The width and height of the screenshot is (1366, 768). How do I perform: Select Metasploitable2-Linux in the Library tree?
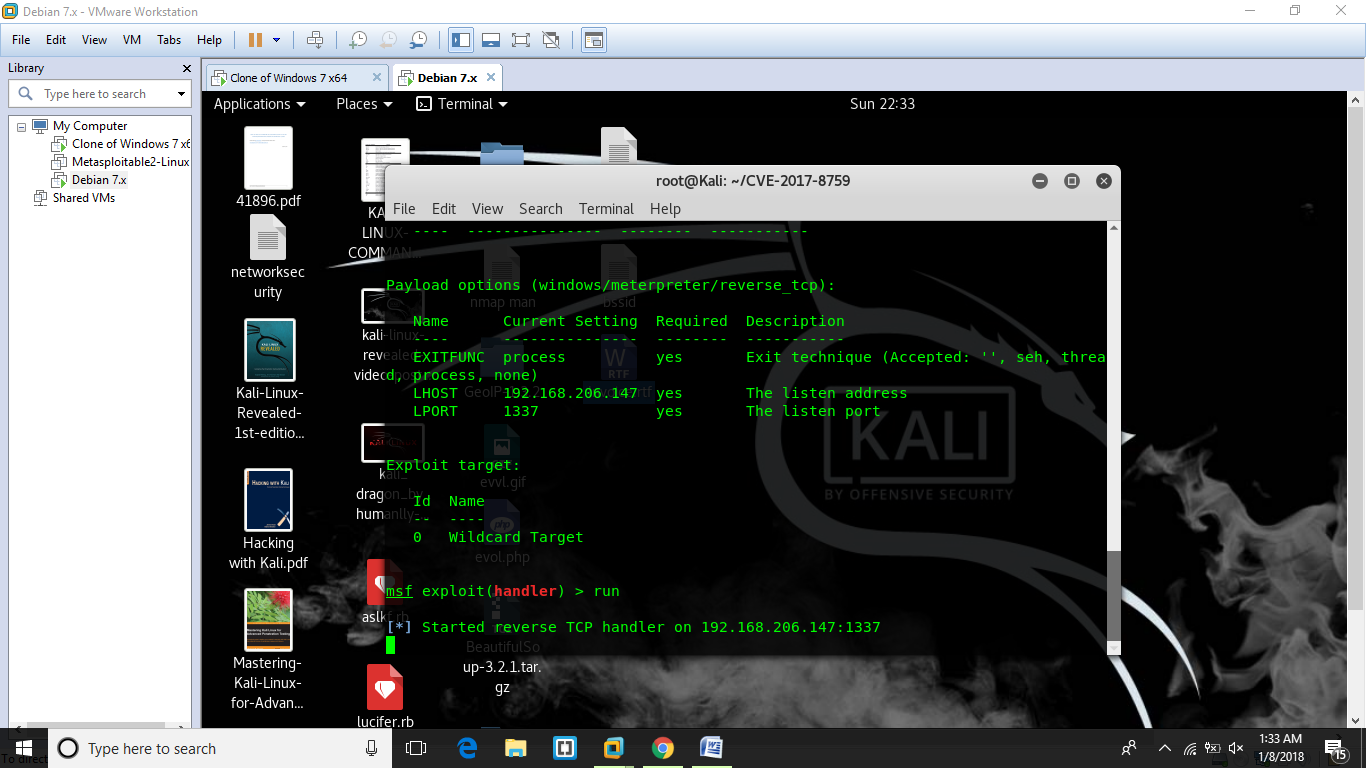[121, 162]
